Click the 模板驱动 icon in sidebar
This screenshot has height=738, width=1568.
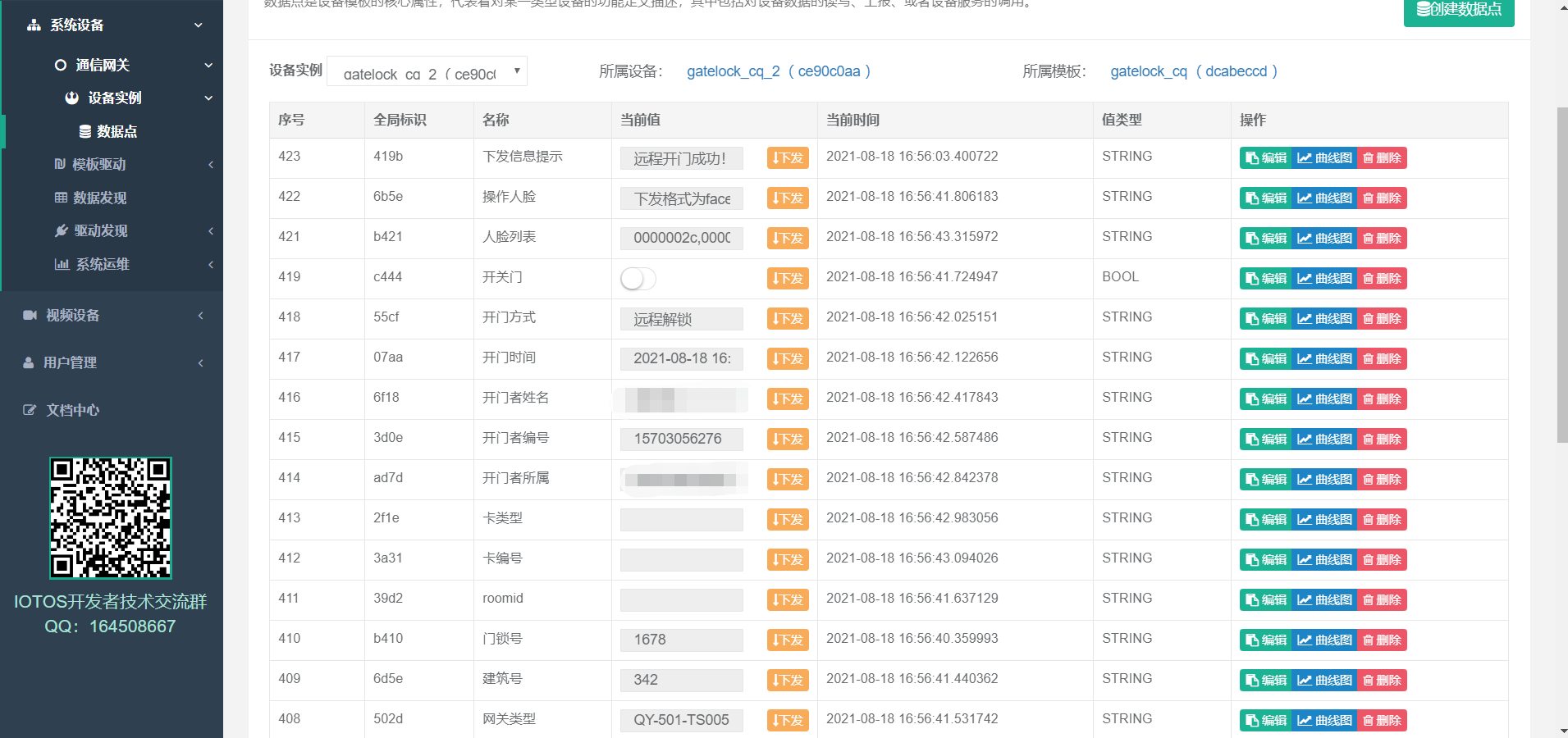[x=60, y=164]
